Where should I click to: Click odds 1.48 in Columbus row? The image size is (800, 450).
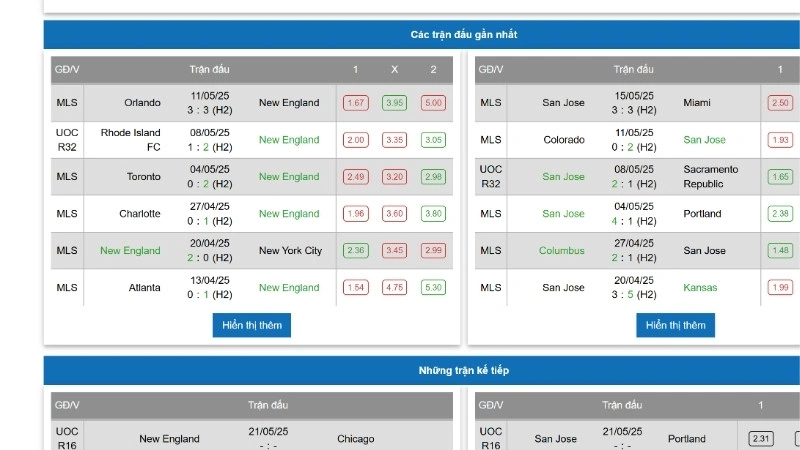780,250
